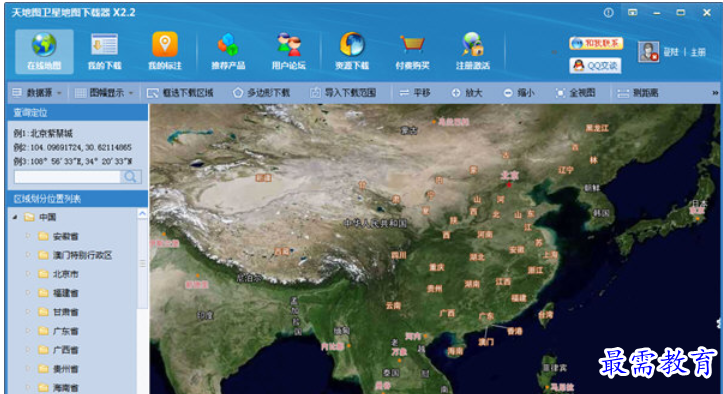
Task: Click the 黑龙江 label on the map
Action: coord(597,128)
